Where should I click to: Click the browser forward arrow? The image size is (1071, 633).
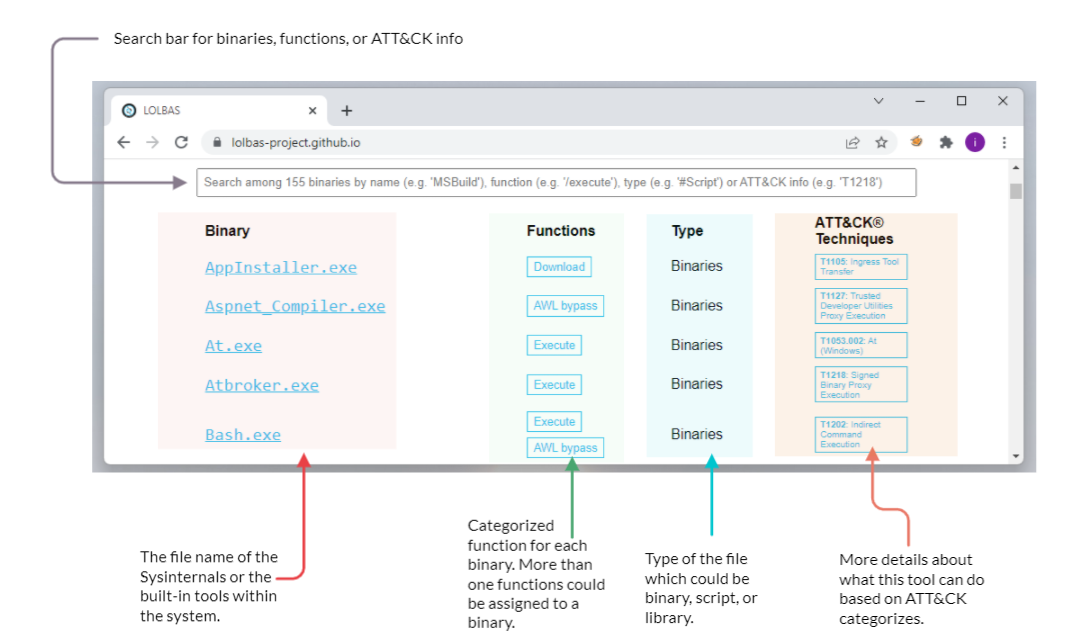(152, 143)
